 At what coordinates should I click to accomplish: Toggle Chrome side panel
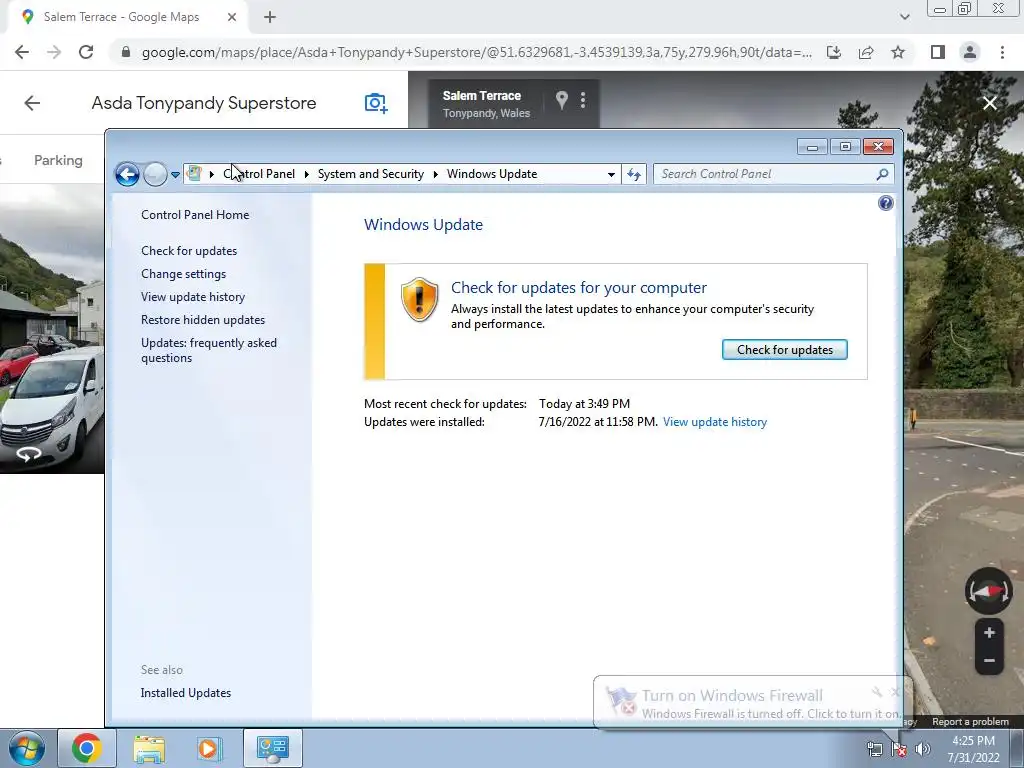(938, 52)
